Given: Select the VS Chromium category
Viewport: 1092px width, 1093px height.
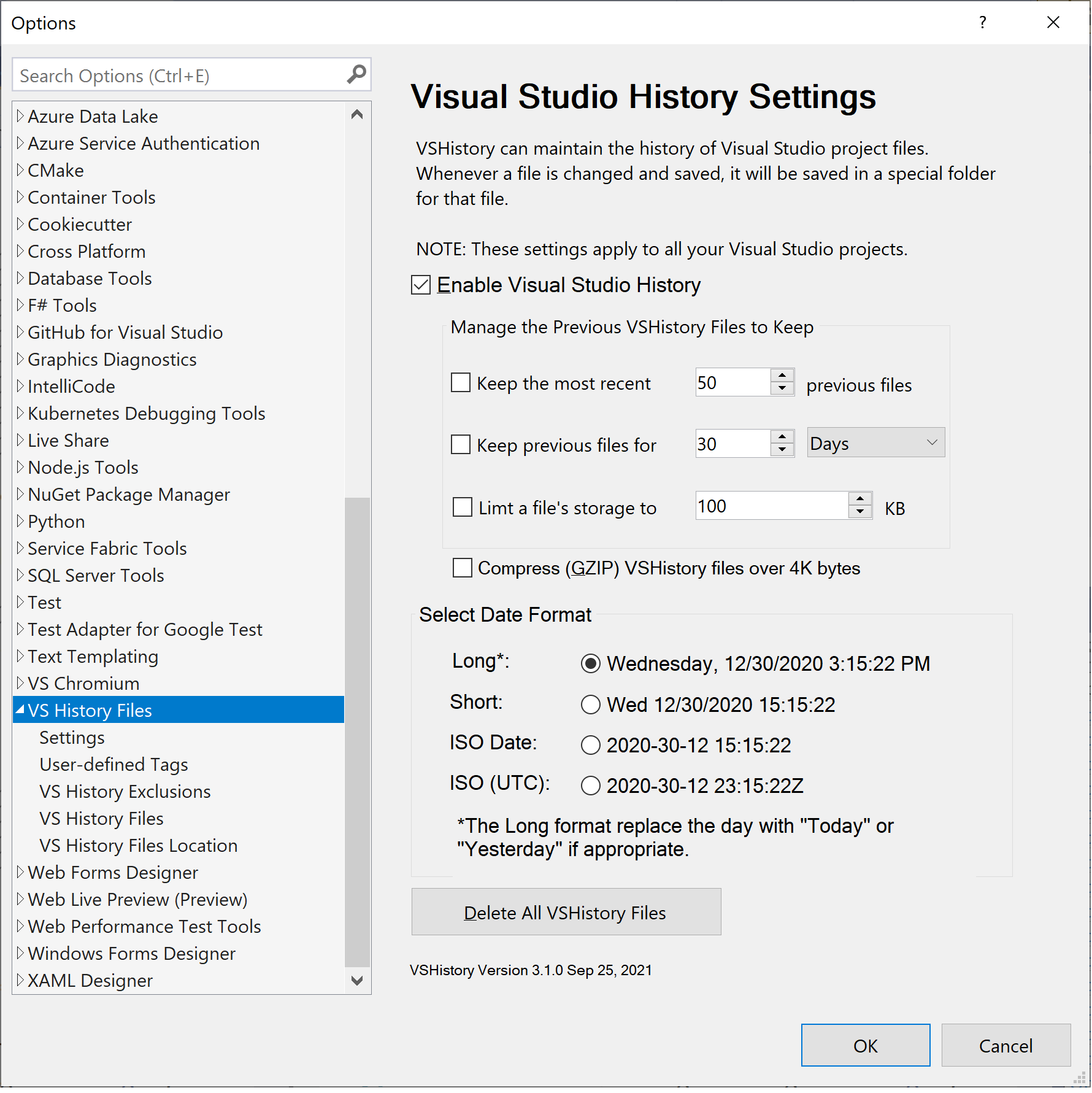Looking at the screenshot, I should point(83,683).
